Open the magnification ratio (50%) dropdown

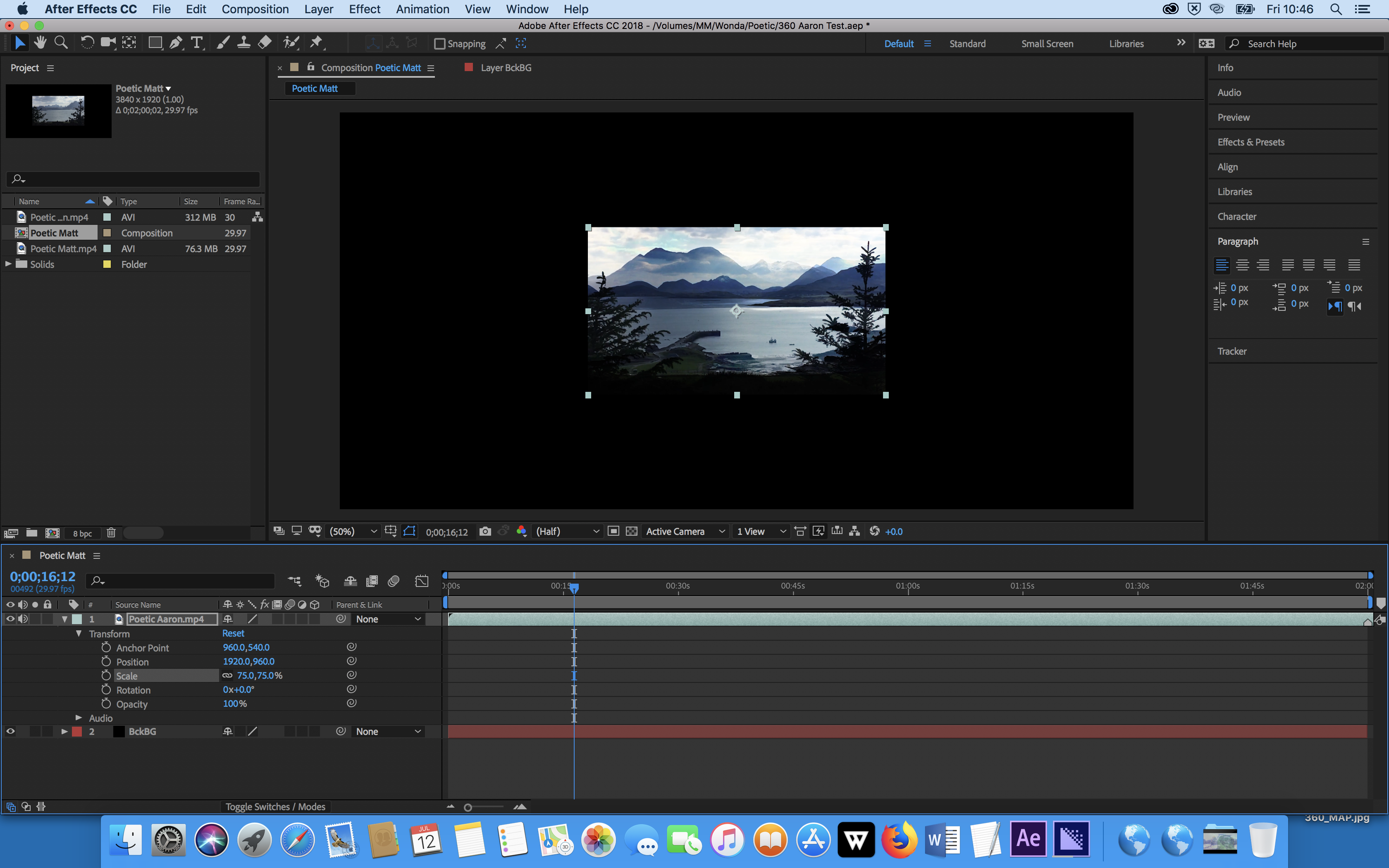pyautogui.click(x=353, y=532)
